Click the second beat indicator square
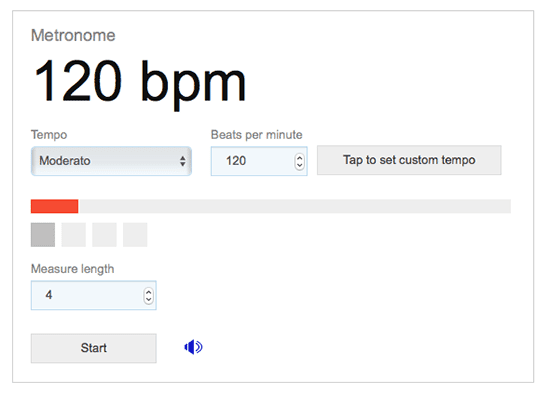 (74, 235)
